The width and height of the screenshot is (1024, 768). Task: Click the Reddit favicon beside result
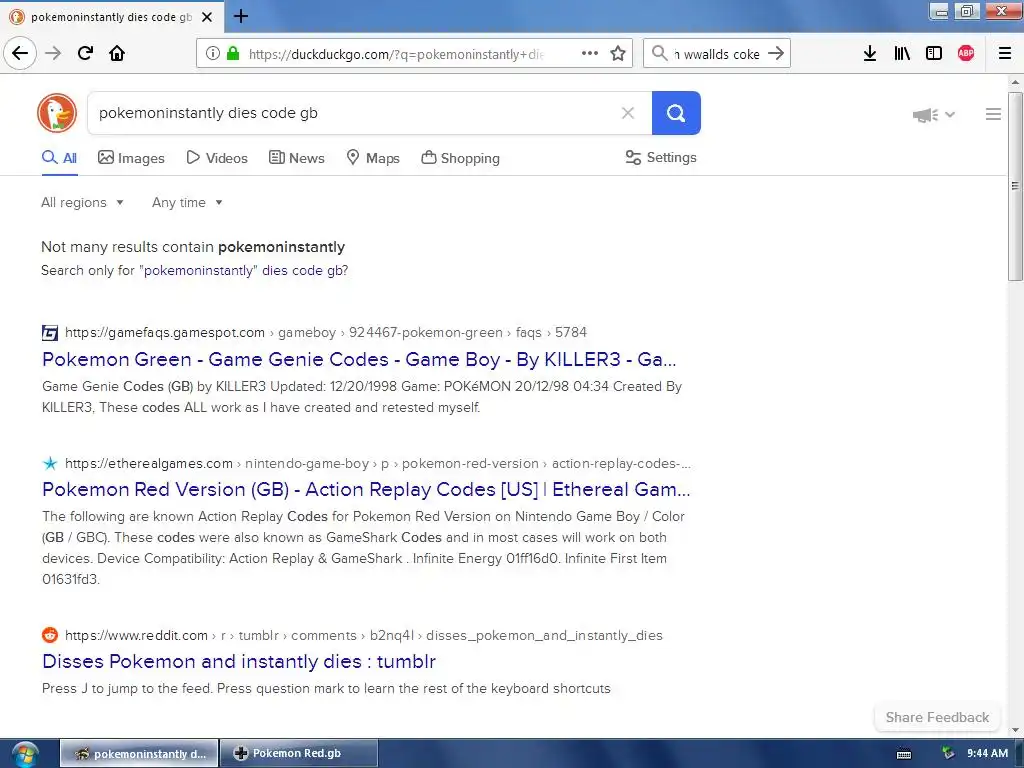pyautogui.click(x=50, y=635)
